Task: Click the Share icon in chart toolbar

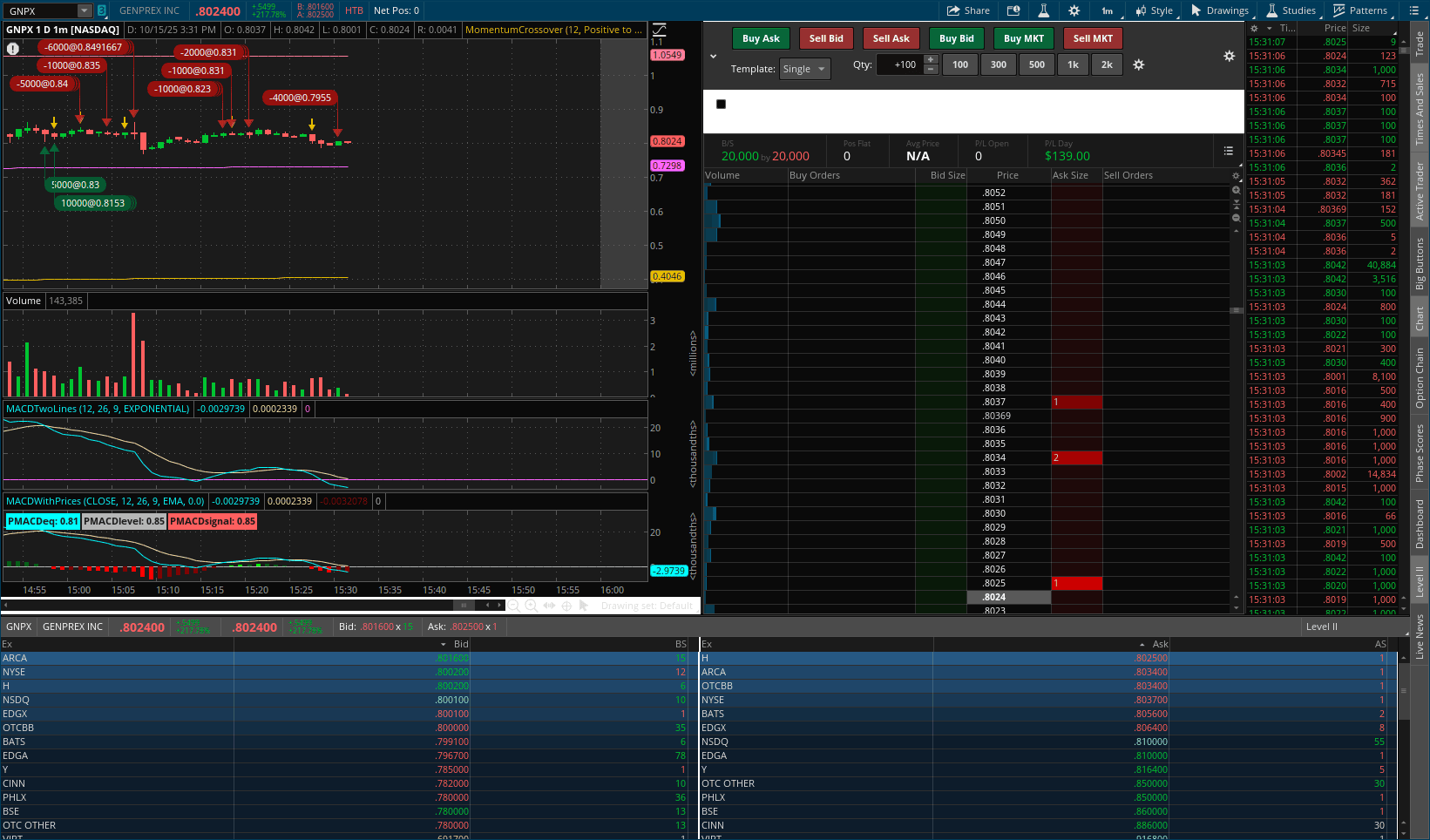Action: 968,10
